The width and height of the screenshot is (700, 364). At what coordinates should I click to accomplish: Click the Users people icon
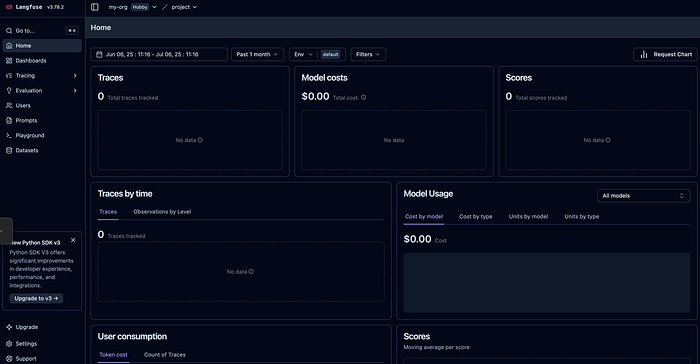(9, 105)
